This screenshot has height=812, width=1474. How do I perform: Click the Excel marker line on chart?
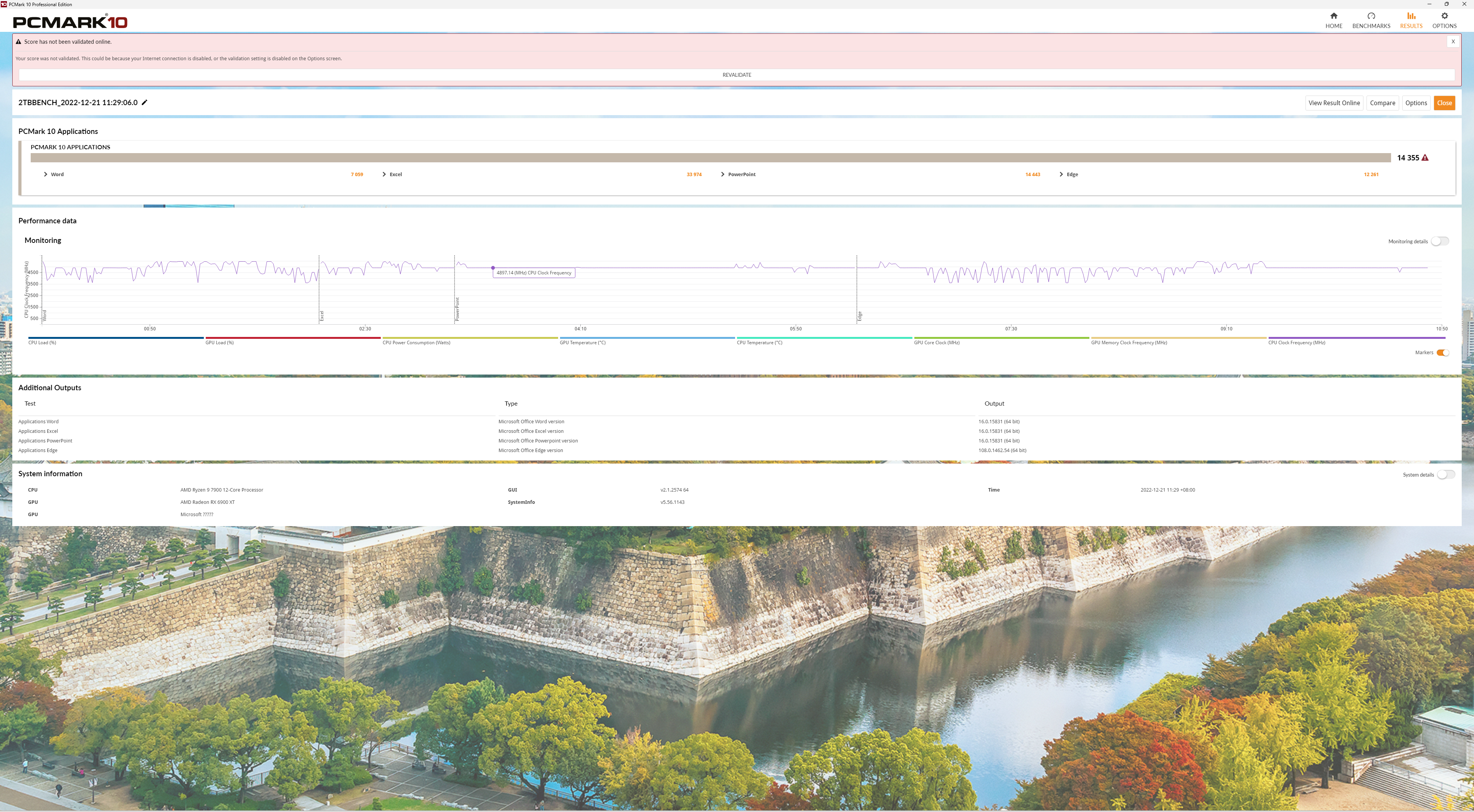[x=319, y=289]
